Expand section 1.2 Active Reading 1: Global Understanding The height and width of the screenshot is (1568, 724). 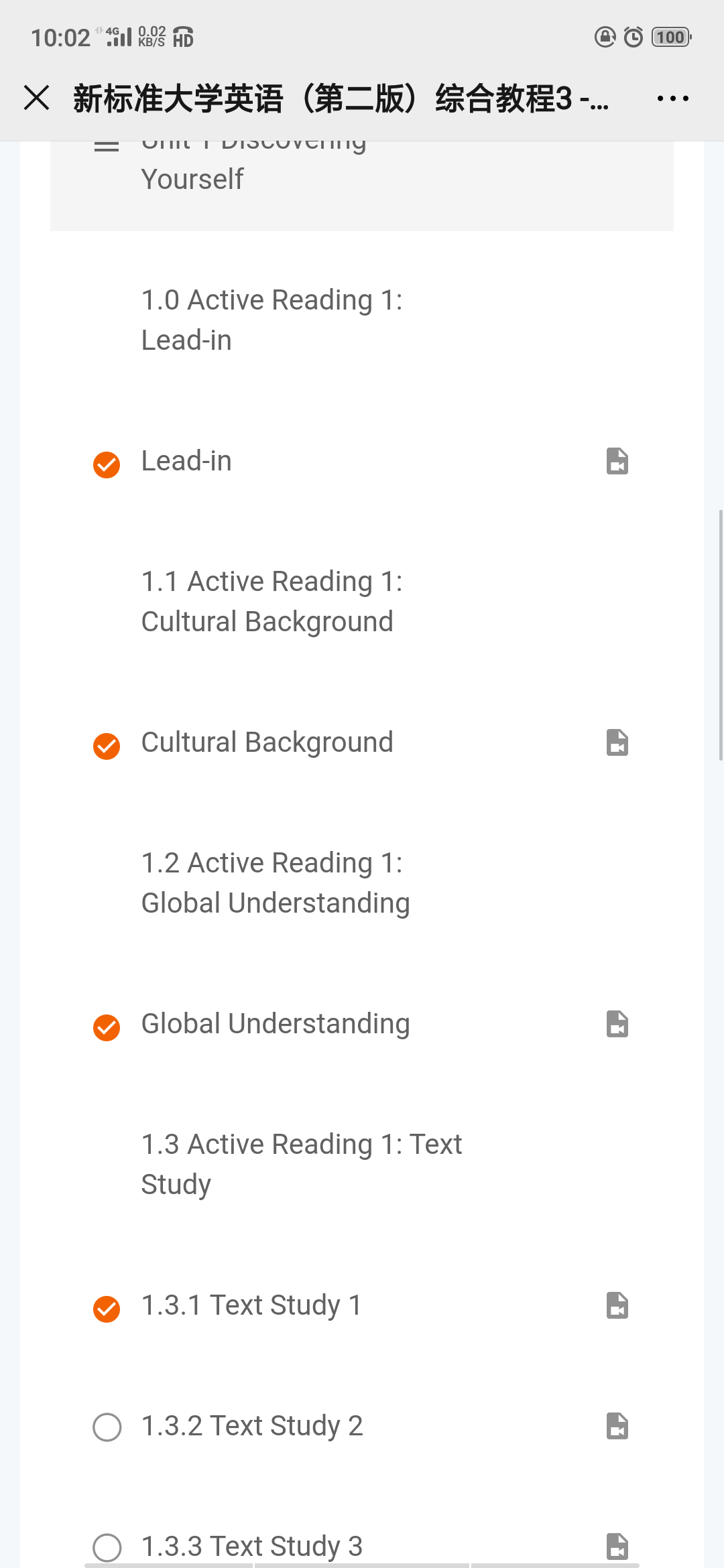275,883
